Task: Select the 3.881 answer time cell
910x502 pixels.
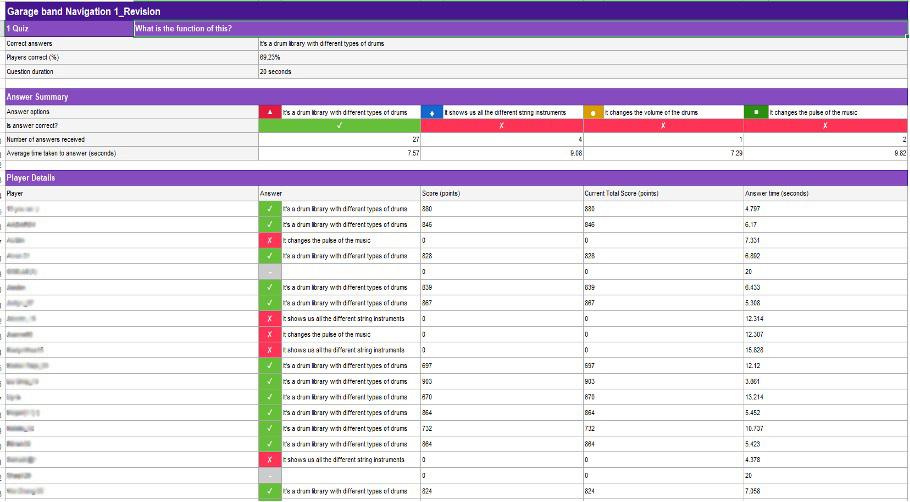Action: [x=825, y=381]
